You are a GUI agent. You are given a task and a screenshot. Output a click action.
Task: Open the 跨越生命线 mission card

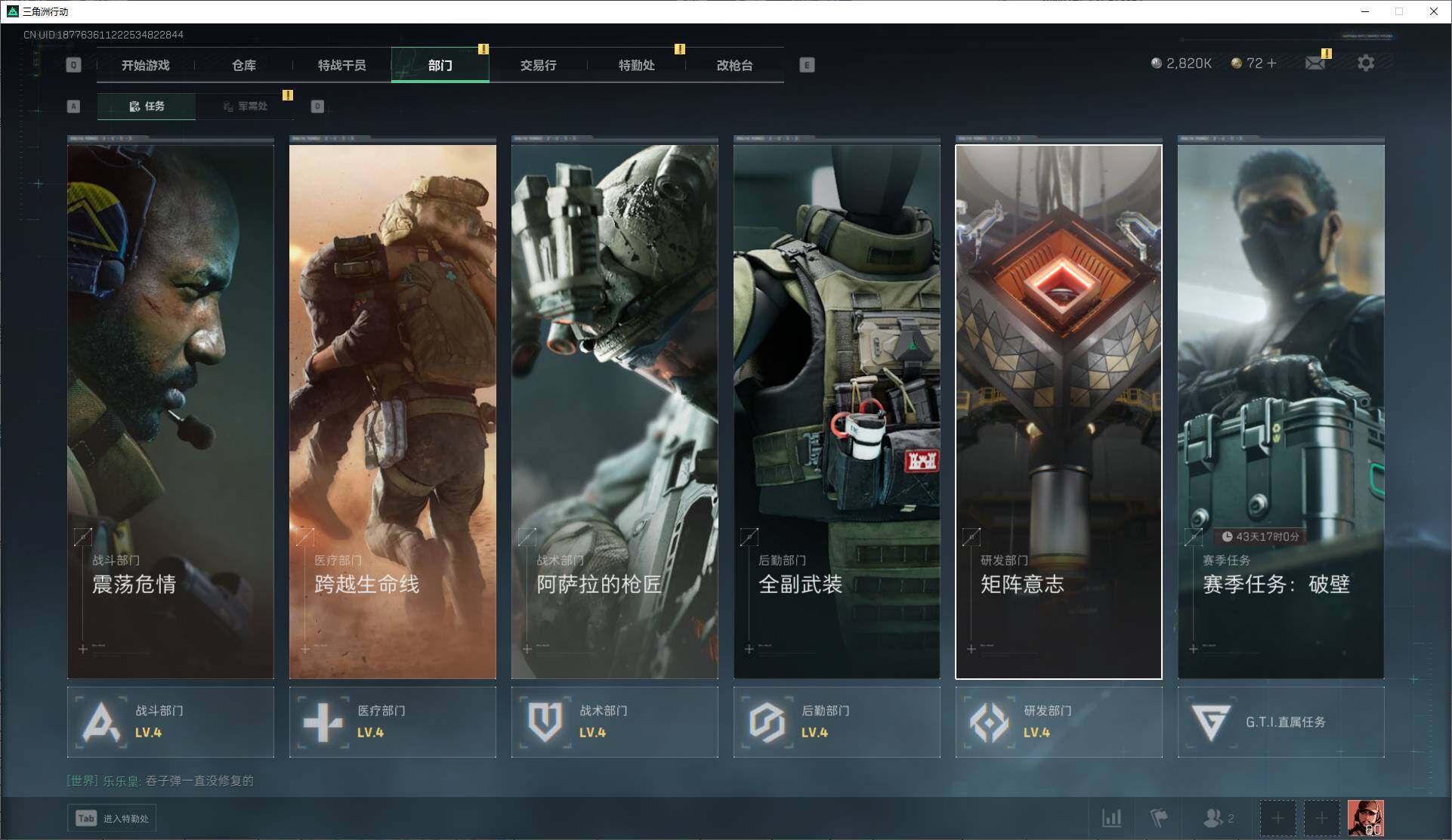pyautogui.click(x=393, y=412)
